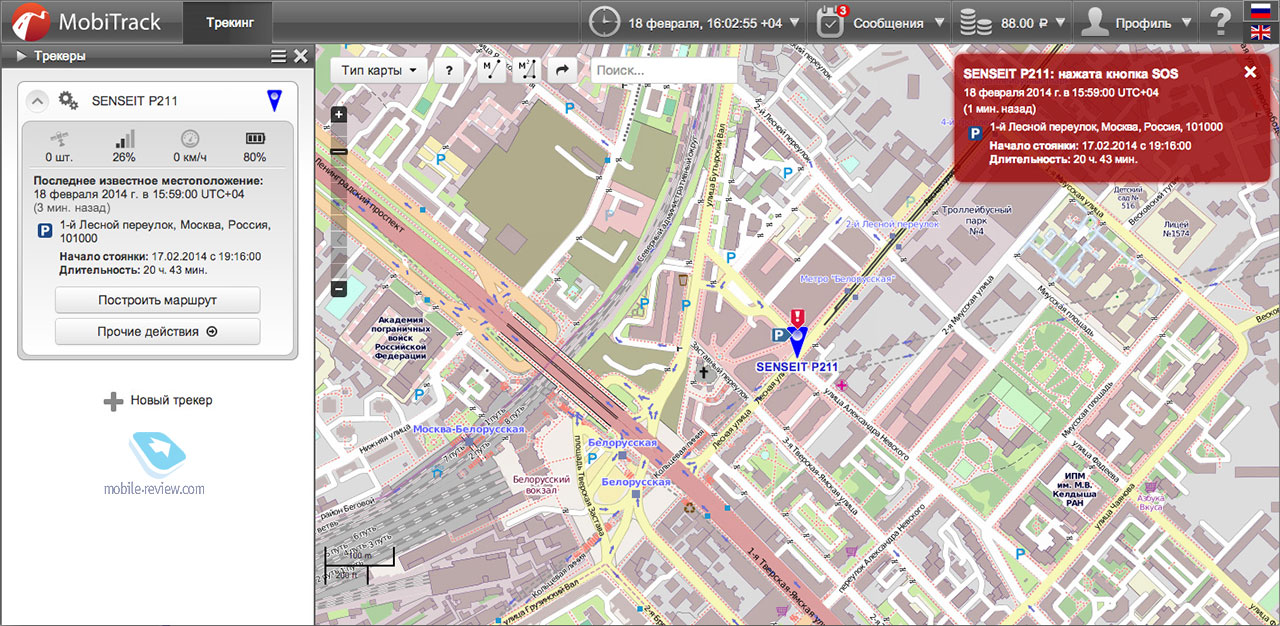Zoom out the map with minus
1280x626 pixels.
[339, 289]
